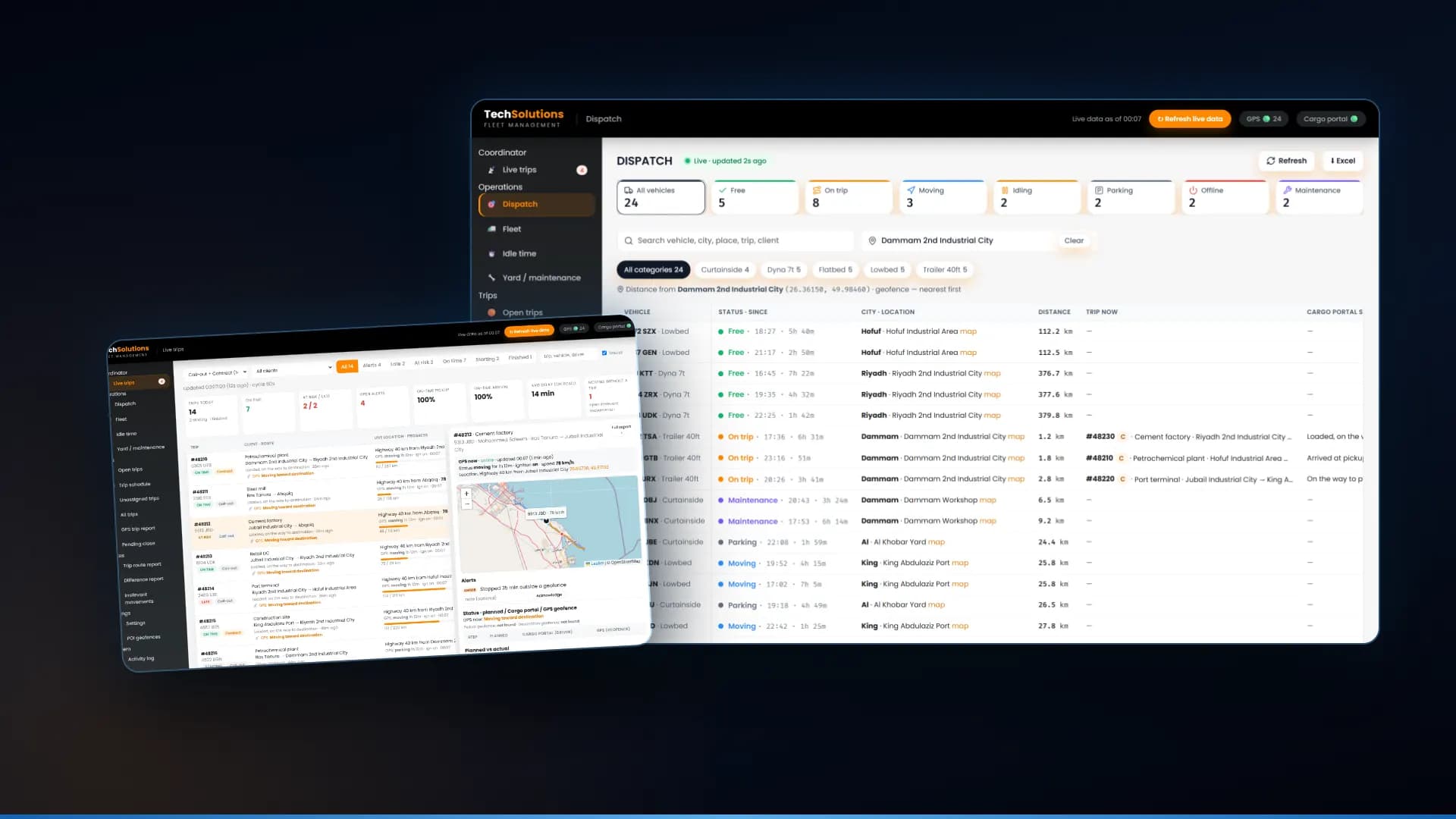Screen dimensions: 1456x819
Task: Select the Lowbed 5 category chip
Action: point(886,270)
